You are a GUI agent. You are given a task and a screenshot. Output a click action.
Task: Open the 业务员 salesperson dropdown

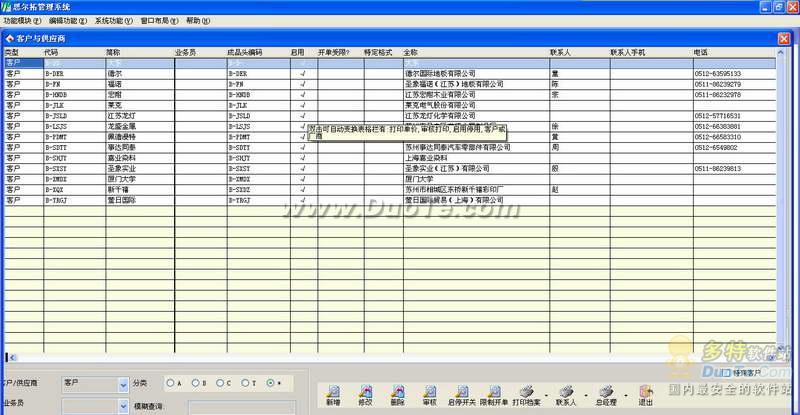point(122,402)
